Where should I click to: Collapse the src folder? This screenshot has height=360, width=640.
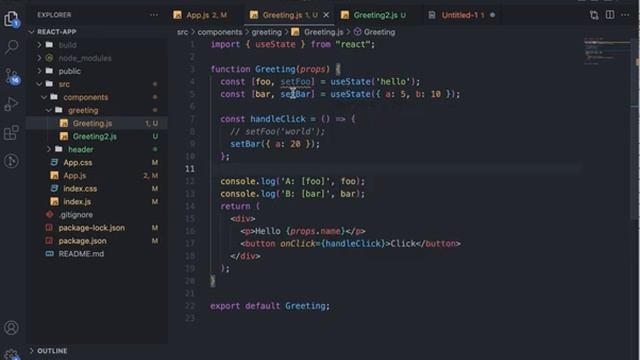coord(64,84)
